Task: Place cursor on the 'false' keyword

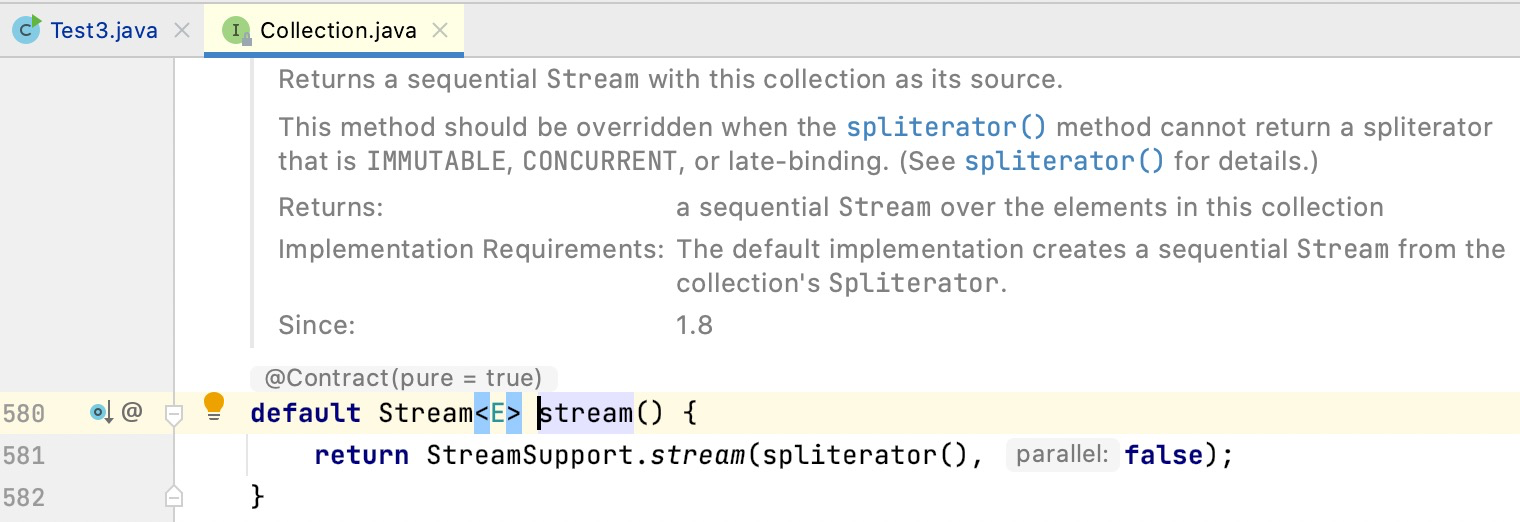Action: click(x=1164, y=456)
